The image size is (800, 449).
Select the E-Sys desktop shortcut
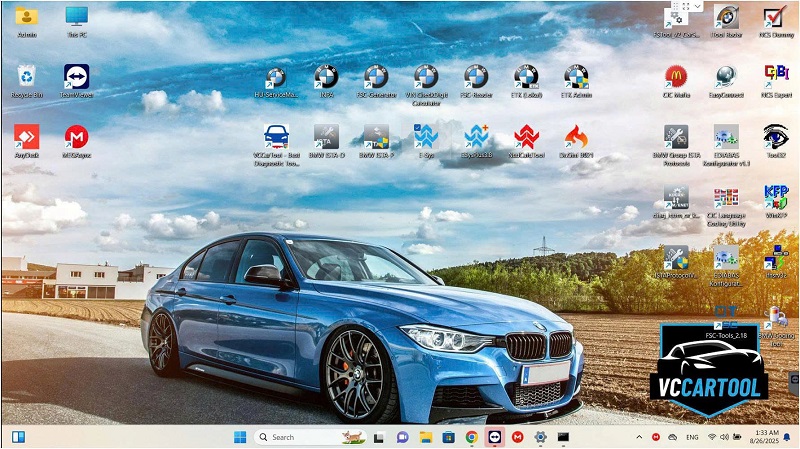pyautogui.click(x=426, y=141)
